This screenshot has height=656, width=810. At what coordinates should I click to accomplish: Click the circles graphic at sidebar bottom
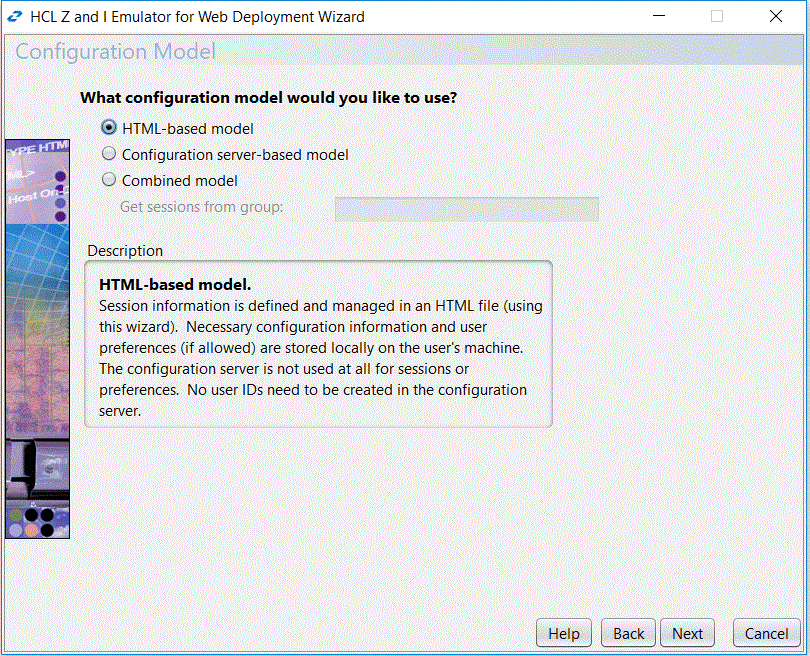coord(37,520)
